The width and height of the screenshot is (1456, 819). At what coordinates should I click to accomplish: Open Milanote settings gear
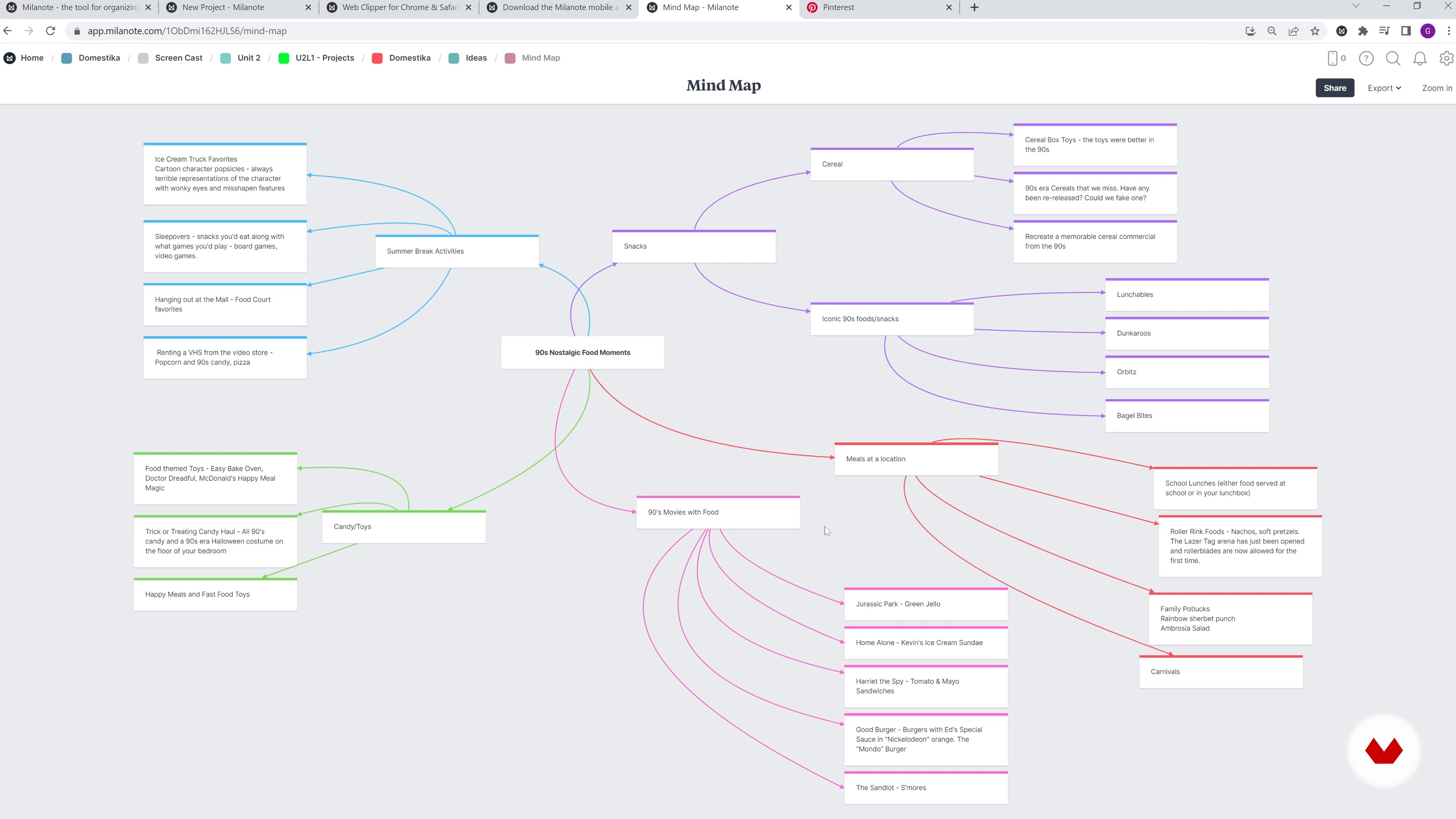click(1447, 58)
